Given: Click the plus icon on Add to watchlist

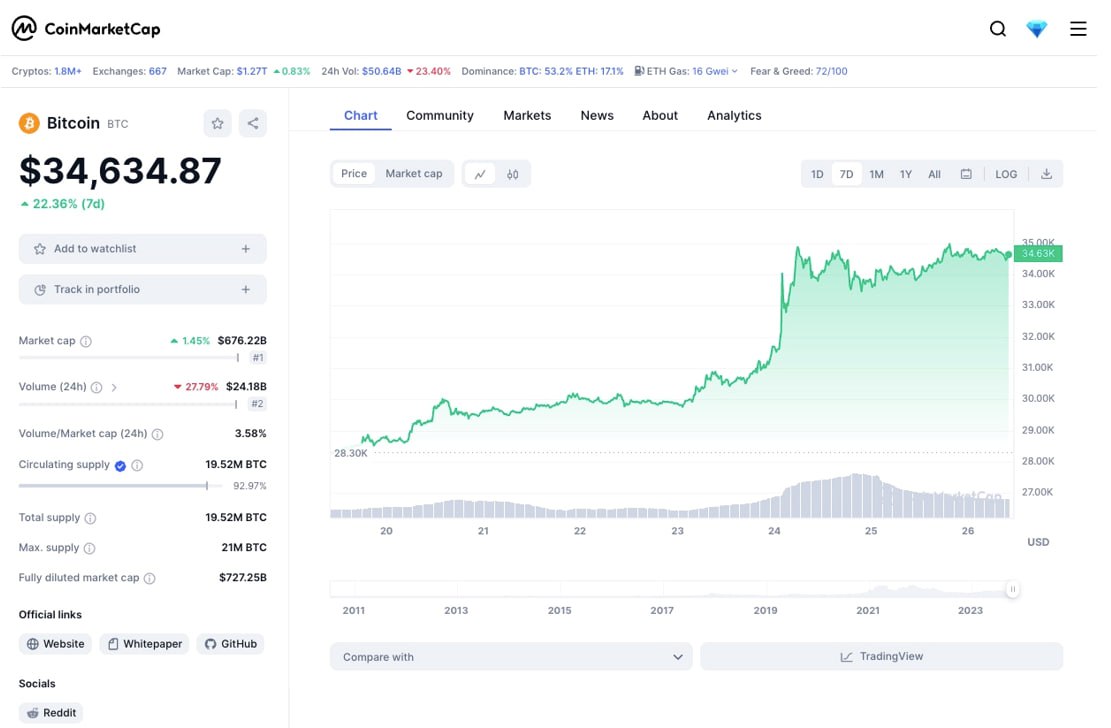Looking at the screenshot, I should pyautogui.click(x=246, y=249).
